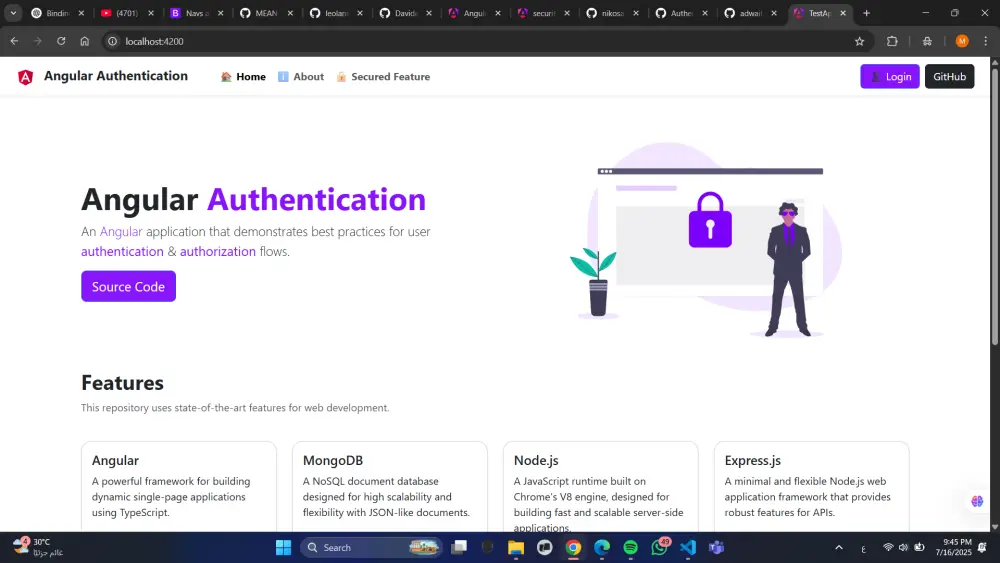Reload the page with the refresh icon
This screenshot has width=1000, height=563.
[61, 41]
